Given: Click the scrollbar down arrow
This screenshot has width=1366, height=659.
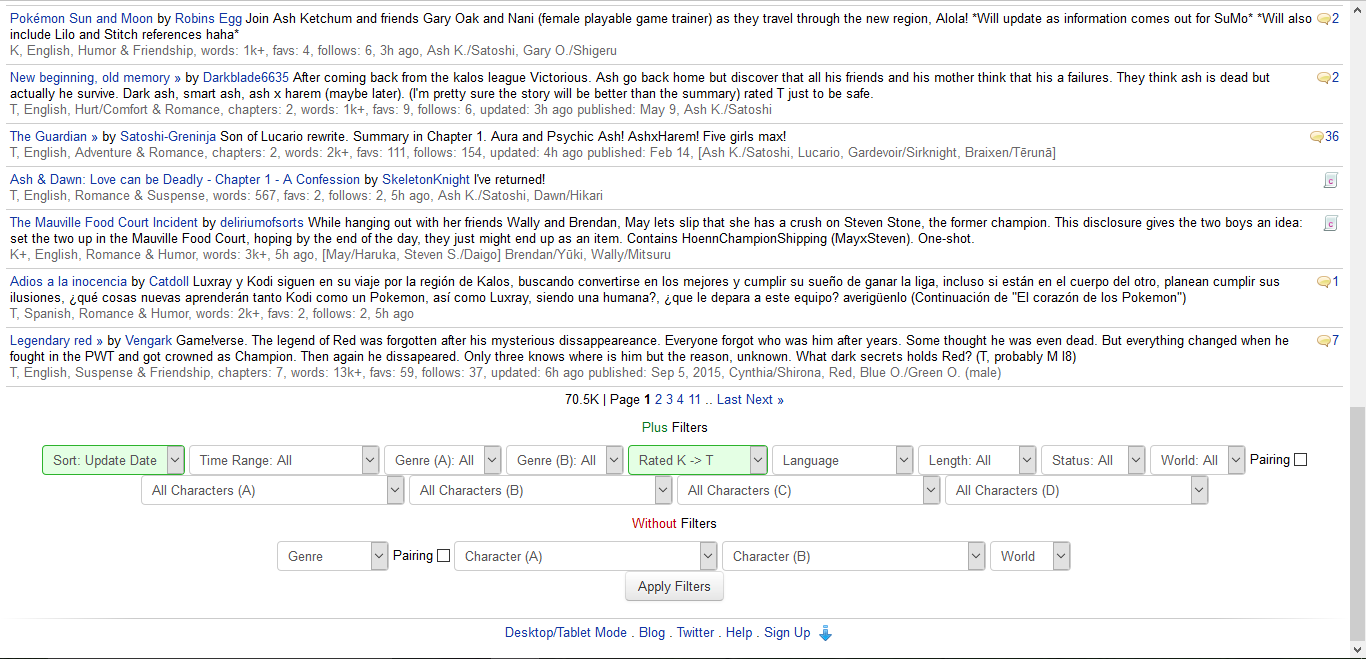Looking at the screenshot, I should point(1357,649).
